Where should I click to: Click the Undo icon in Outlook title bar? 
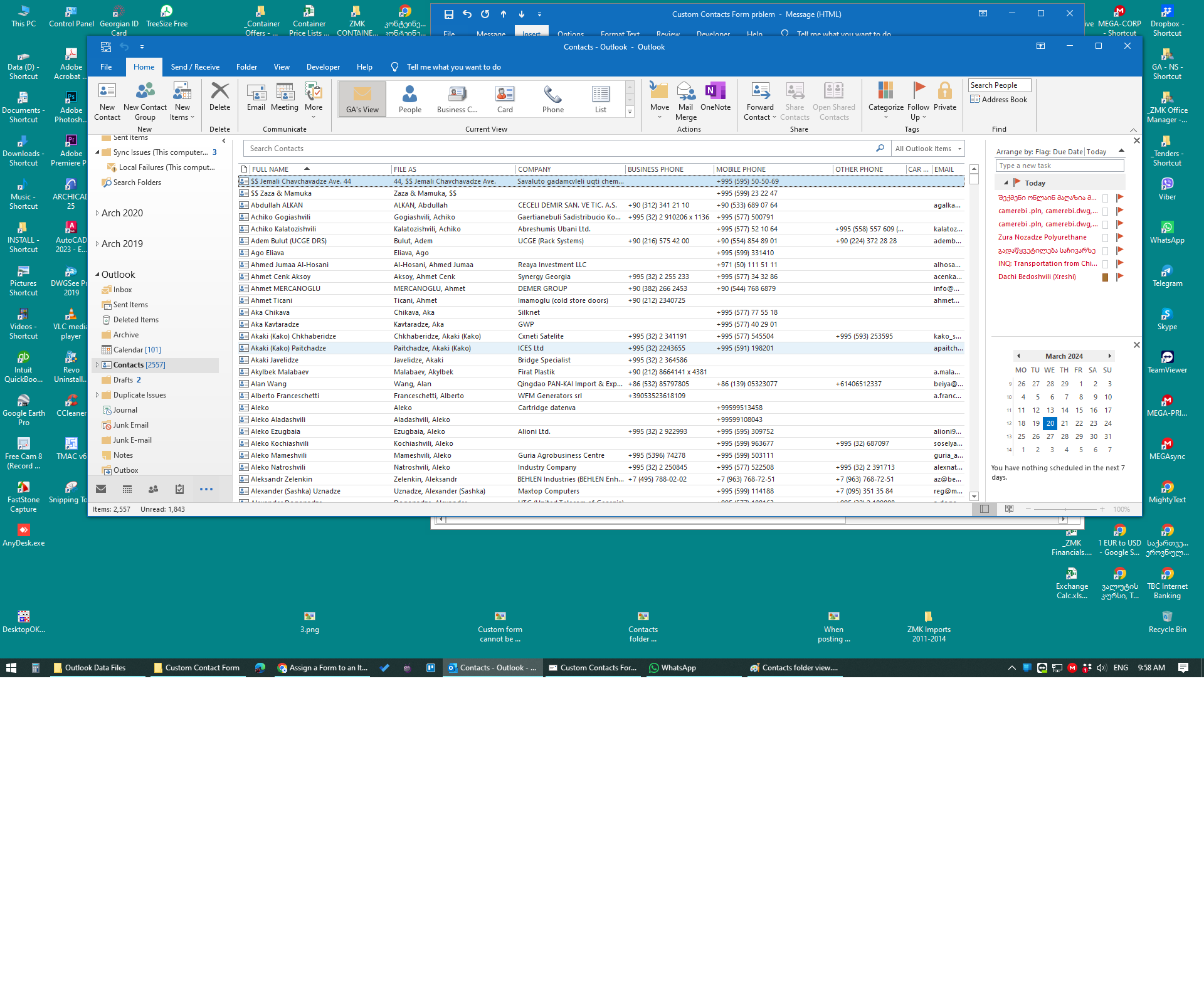[x=124, y=47]
